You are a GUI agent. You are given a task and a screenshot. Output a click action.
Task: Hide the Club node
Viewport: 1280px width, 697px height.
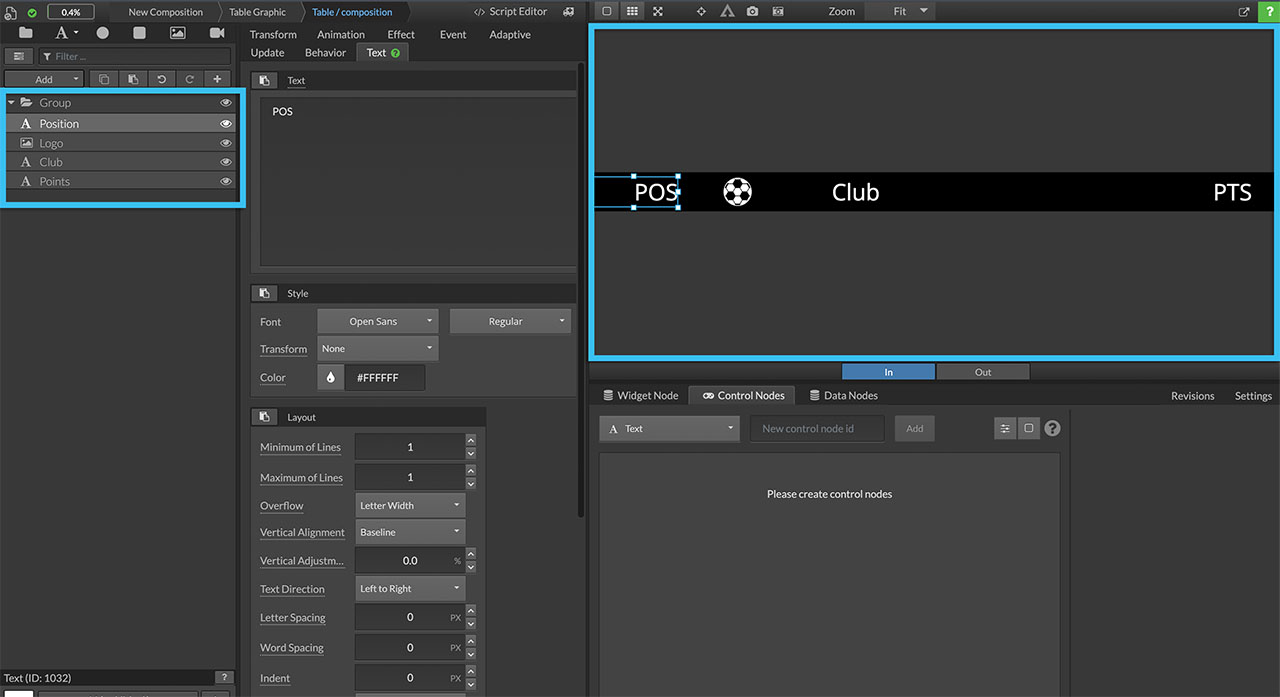226,162
